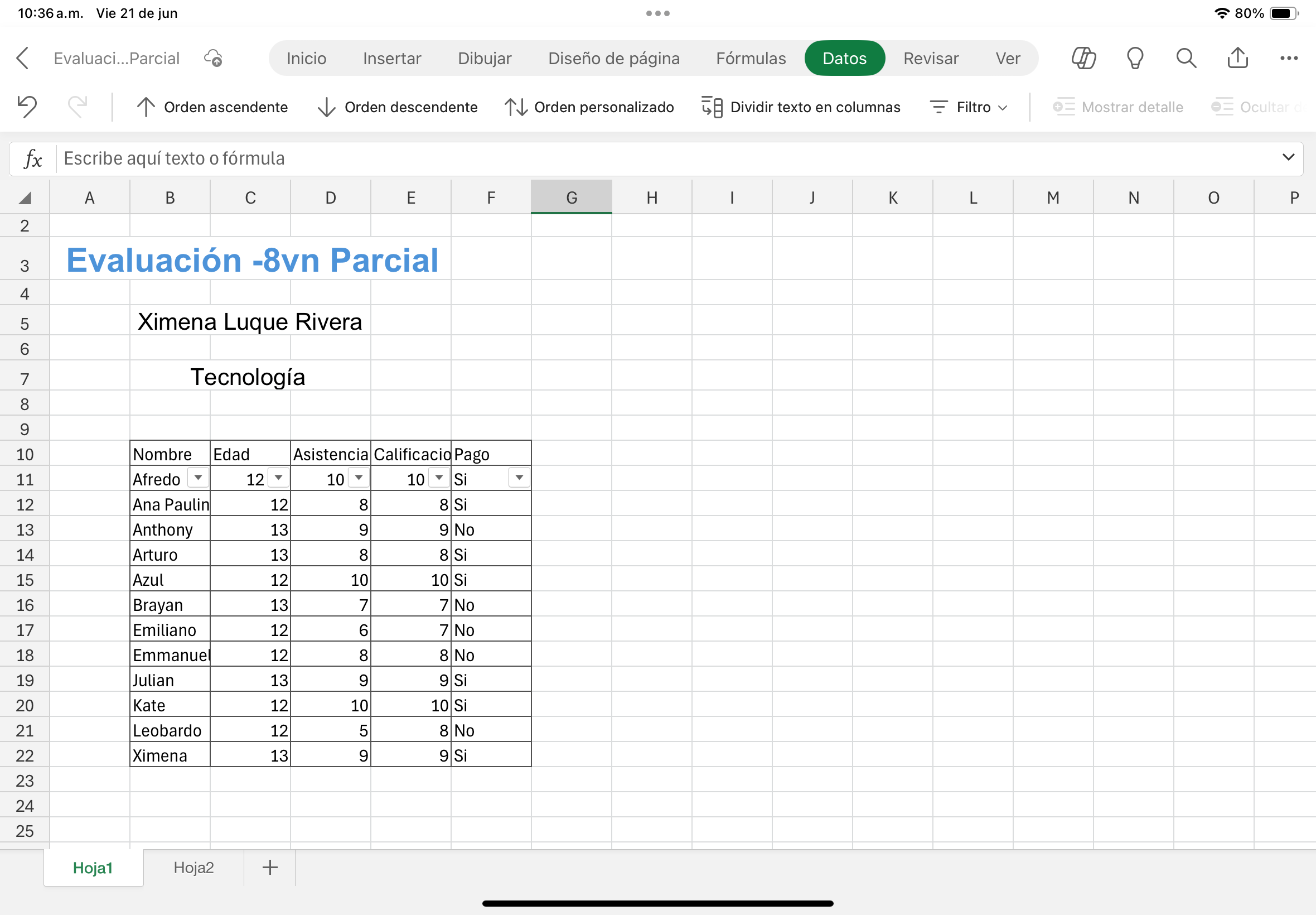Tap the cloud sync status icon
This screenshot has width=1316, height=915.
point(213,58)
